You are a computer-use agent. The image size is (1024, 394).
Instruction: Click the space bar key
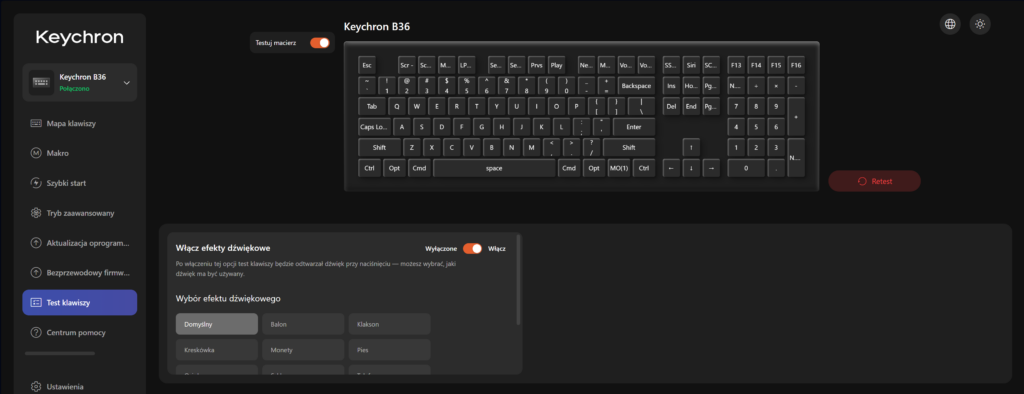point(494,168)
